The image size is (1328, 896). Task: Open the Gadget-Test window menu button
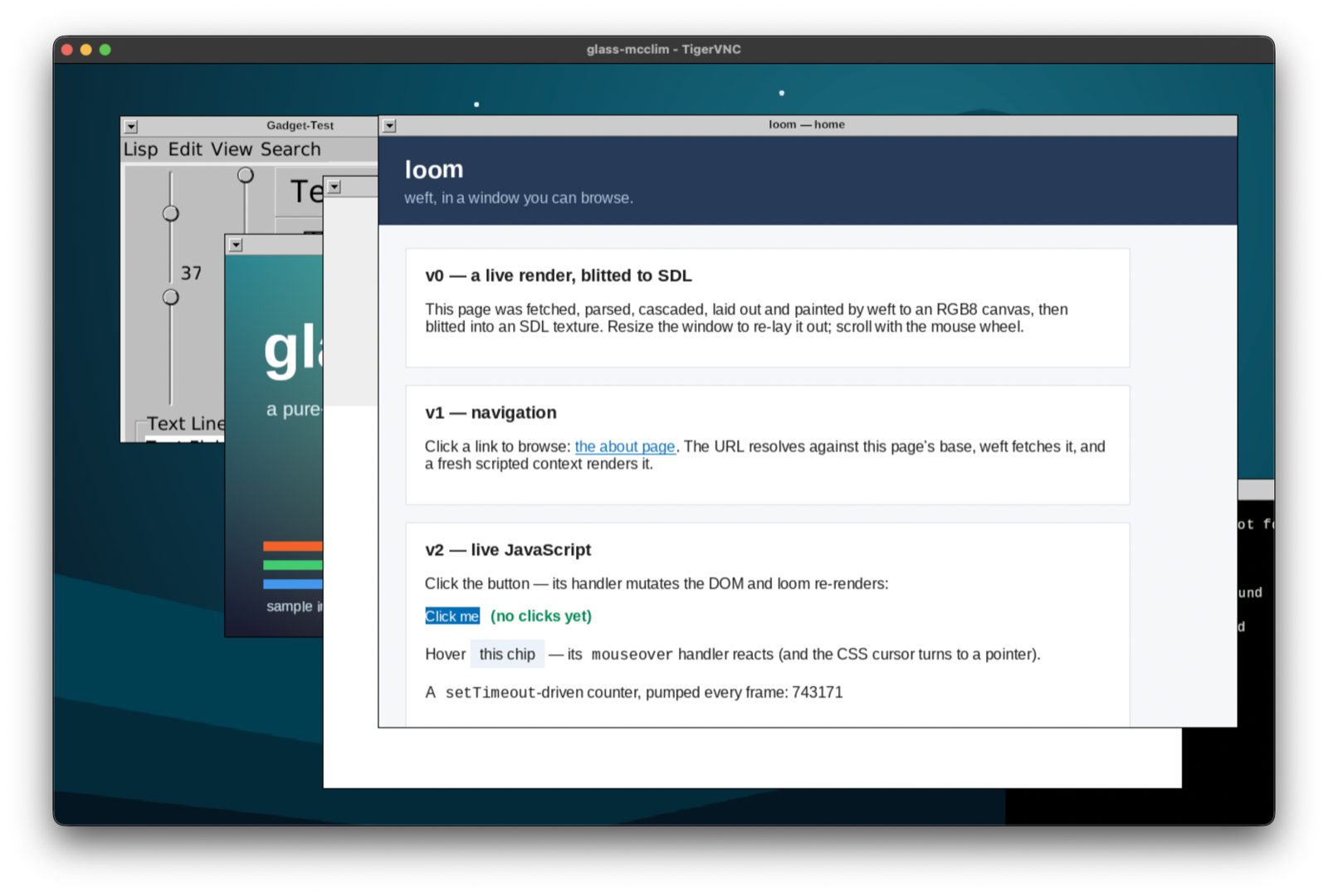(131, 126)
